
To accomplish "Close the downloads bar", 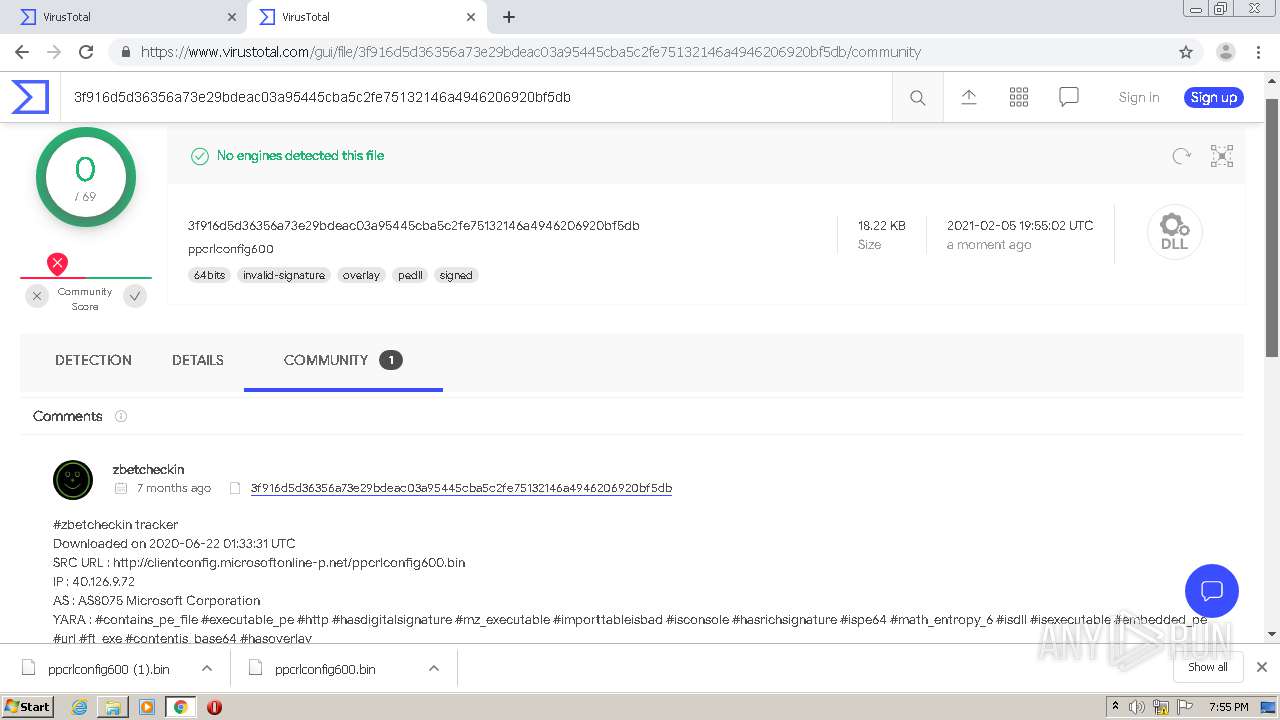I will tap(1262, 667).
